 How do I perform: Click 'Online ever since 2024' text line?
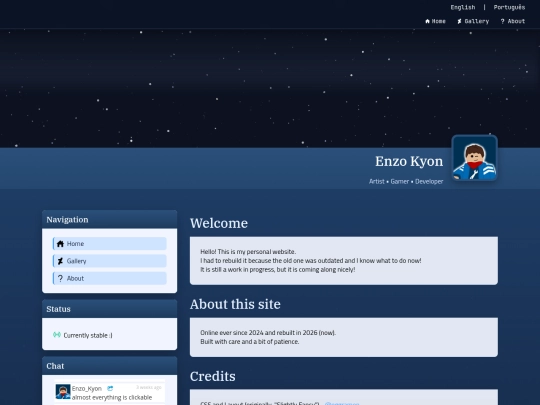pyautogui.click(x=268, y=333)
